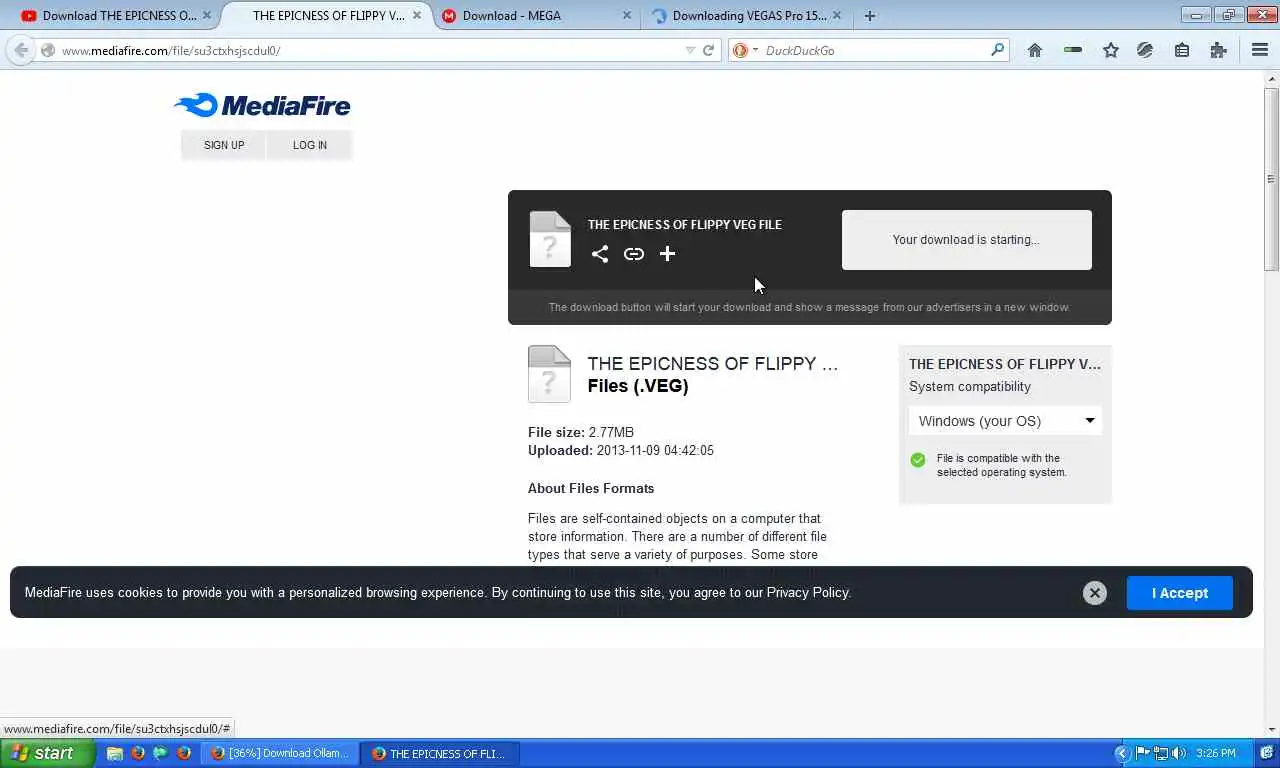The width and height of the screenshot is (1280, 768).
Task: Click the globe-style toolbar icon next to star
Action: click(x=1145, y=50)
